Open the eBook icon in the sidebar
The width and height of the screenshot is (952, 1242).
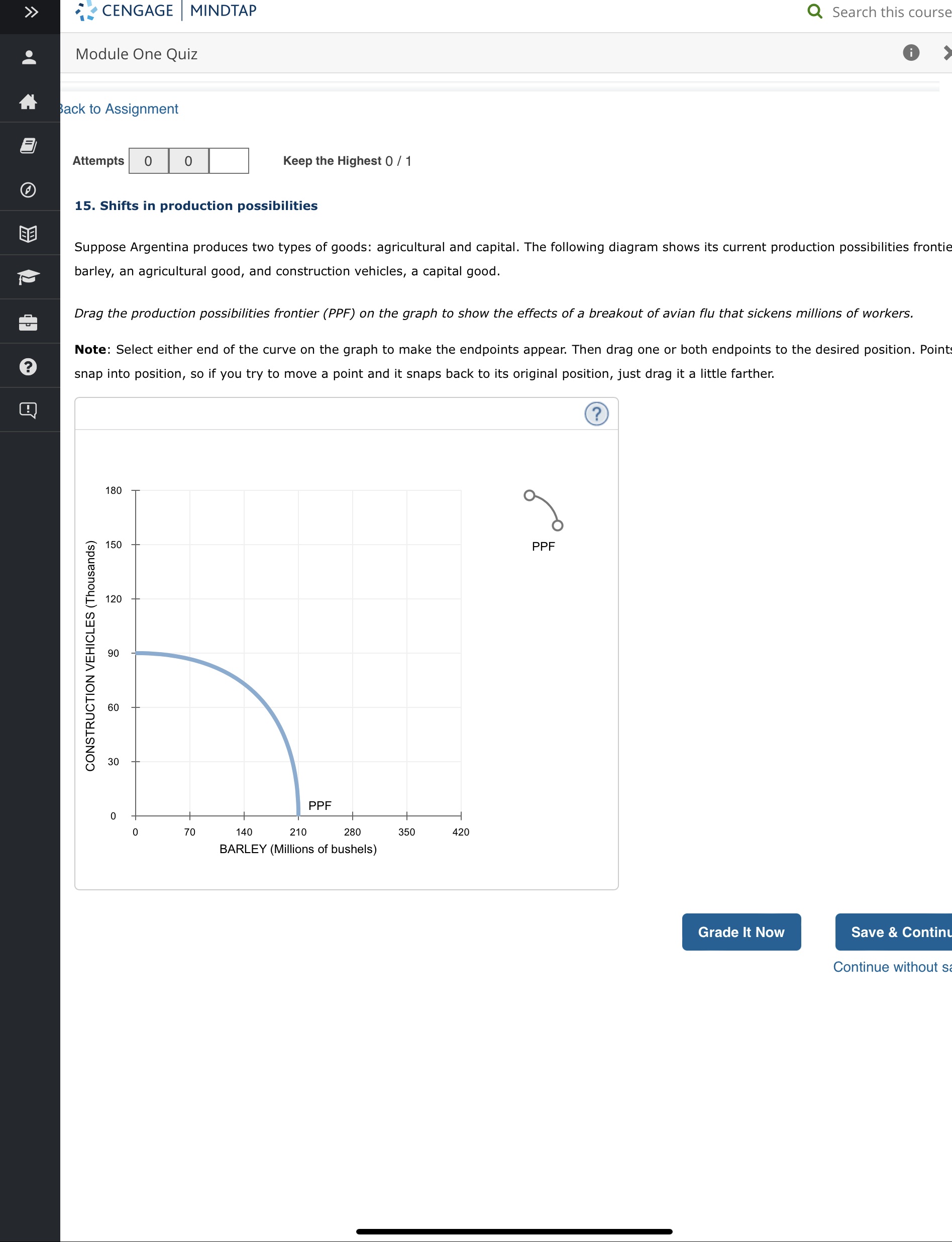tap(29, 146)
